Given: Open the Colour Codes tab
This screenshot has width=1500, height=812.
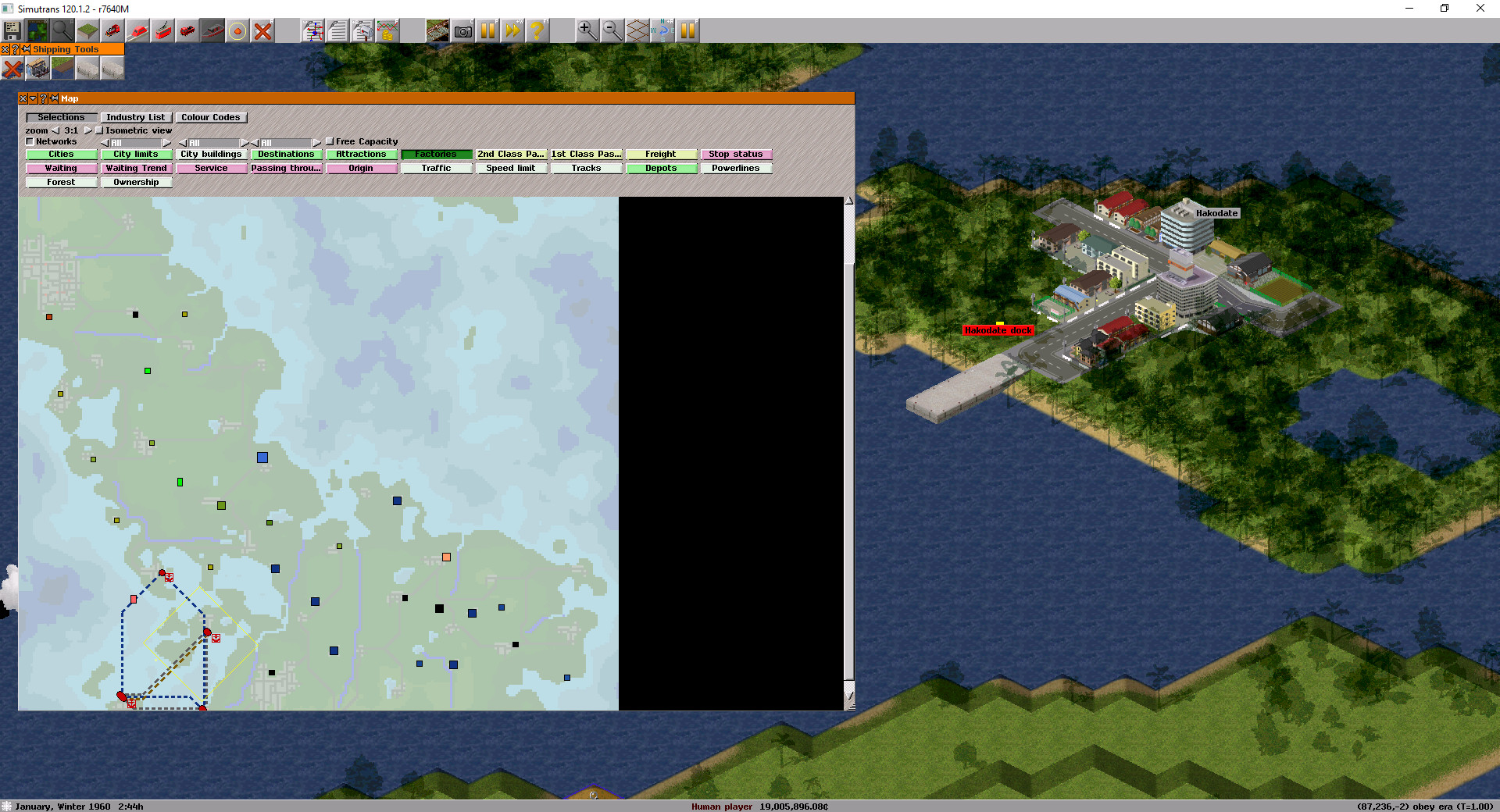Looking at the screenshot, I should pyautogui.click(x=211, y=117).
